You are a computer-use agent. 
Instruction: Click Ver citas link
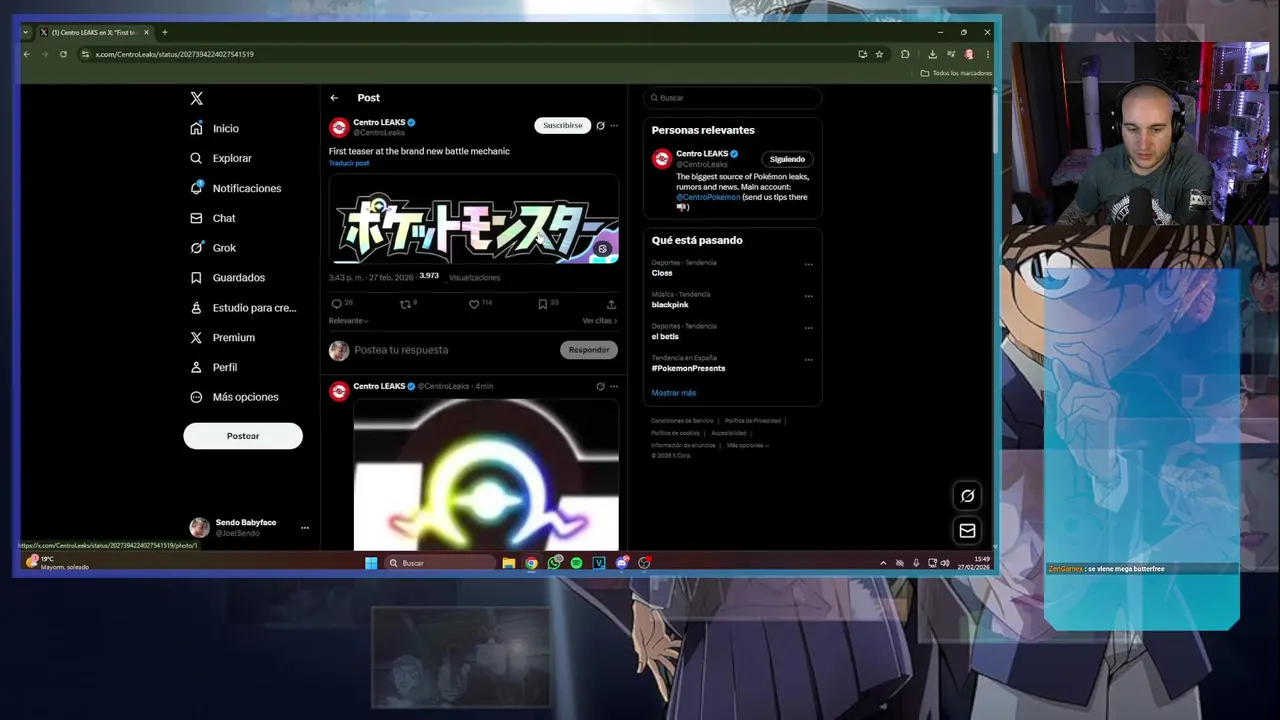point(600,321)
